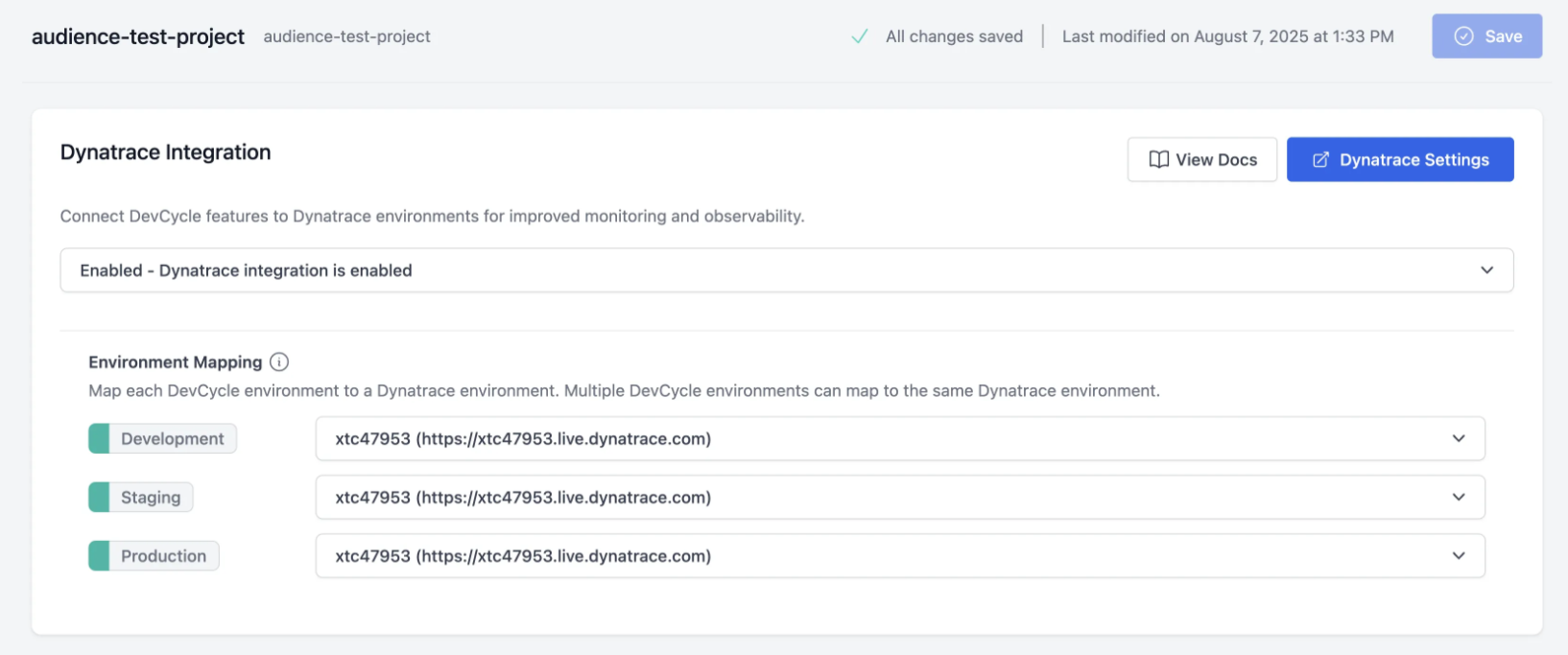Click the checkmark circle icon in Save

(x=1463, y=36)
